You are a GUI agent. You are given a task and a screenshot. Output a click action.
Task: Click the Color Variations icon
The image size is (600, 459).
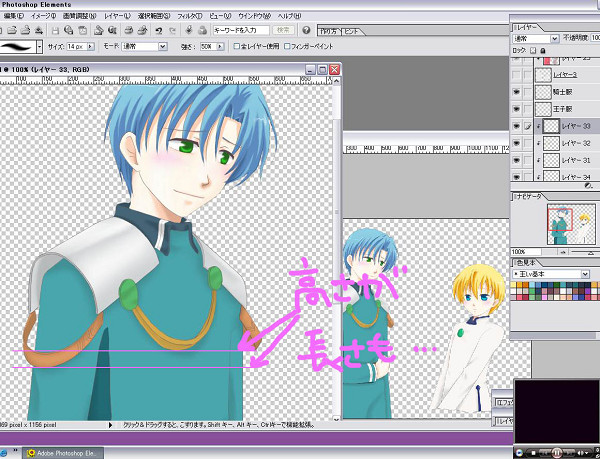[x=202, y=30]
